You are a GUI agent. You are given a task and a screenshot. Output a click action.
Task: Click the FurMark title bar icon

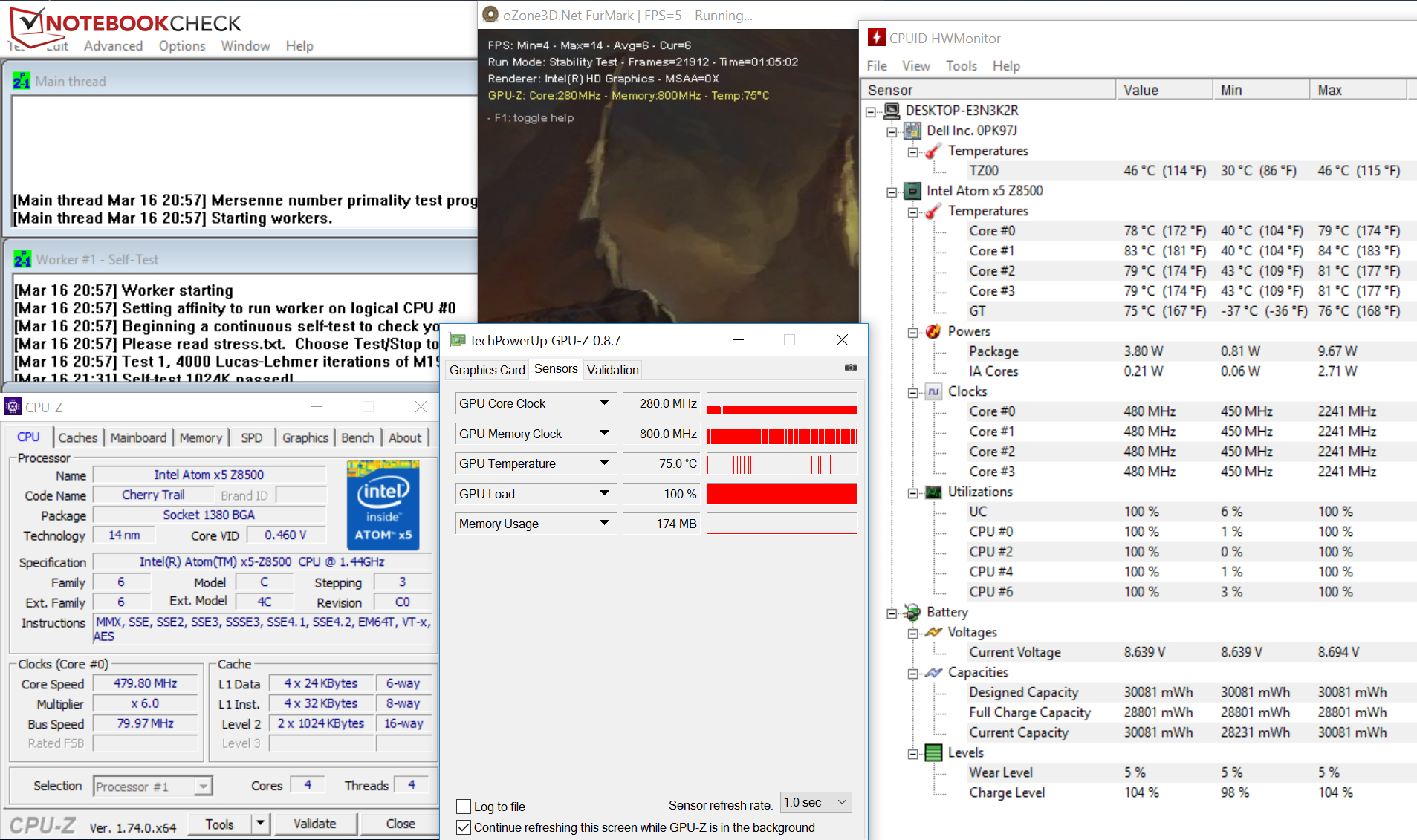[x=490, y=15]
